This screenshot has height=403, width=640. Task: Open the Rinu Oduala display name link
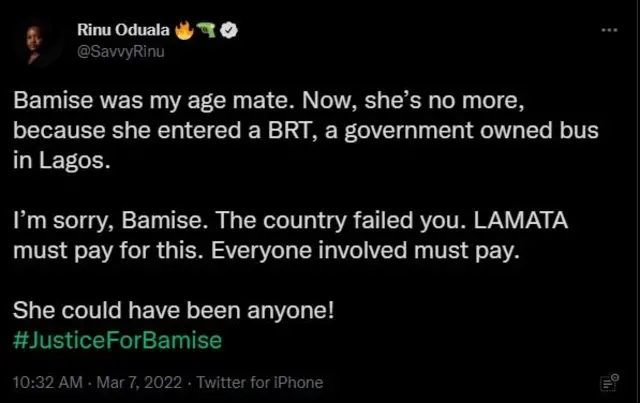coord(123,31)
